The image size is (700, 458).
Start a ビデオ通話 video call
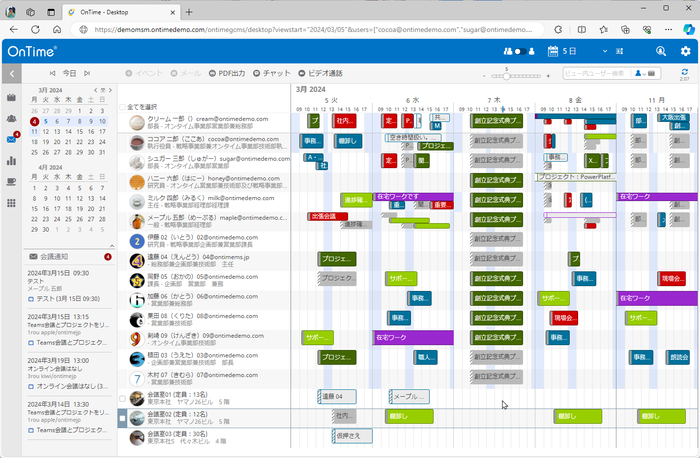click(x=321, y=73)
